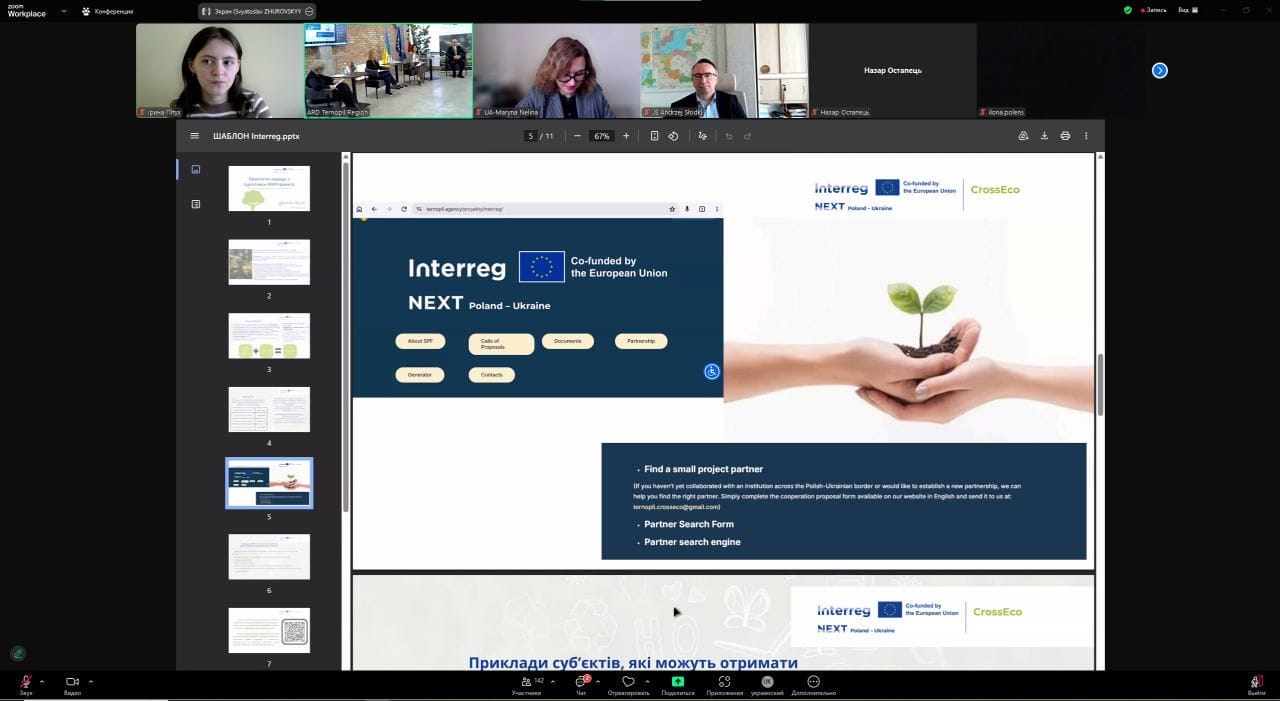
Task: Click the document's vertical scrollbar
Action: tap(1100, 385)
